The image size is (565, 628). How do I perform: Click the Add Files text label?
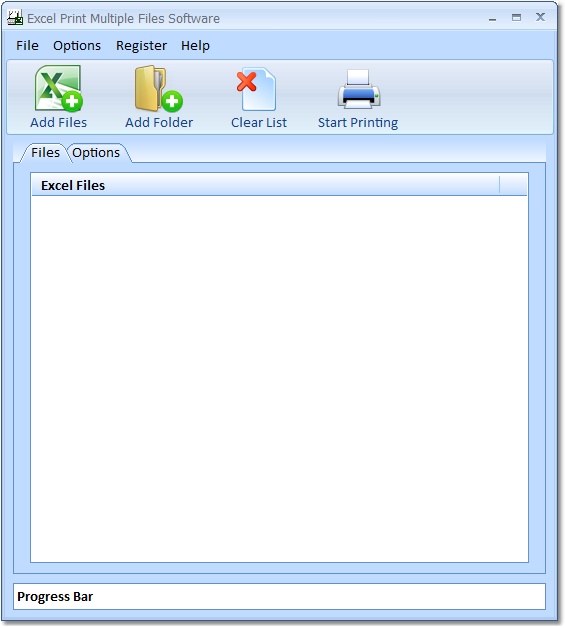click(59, 122)
